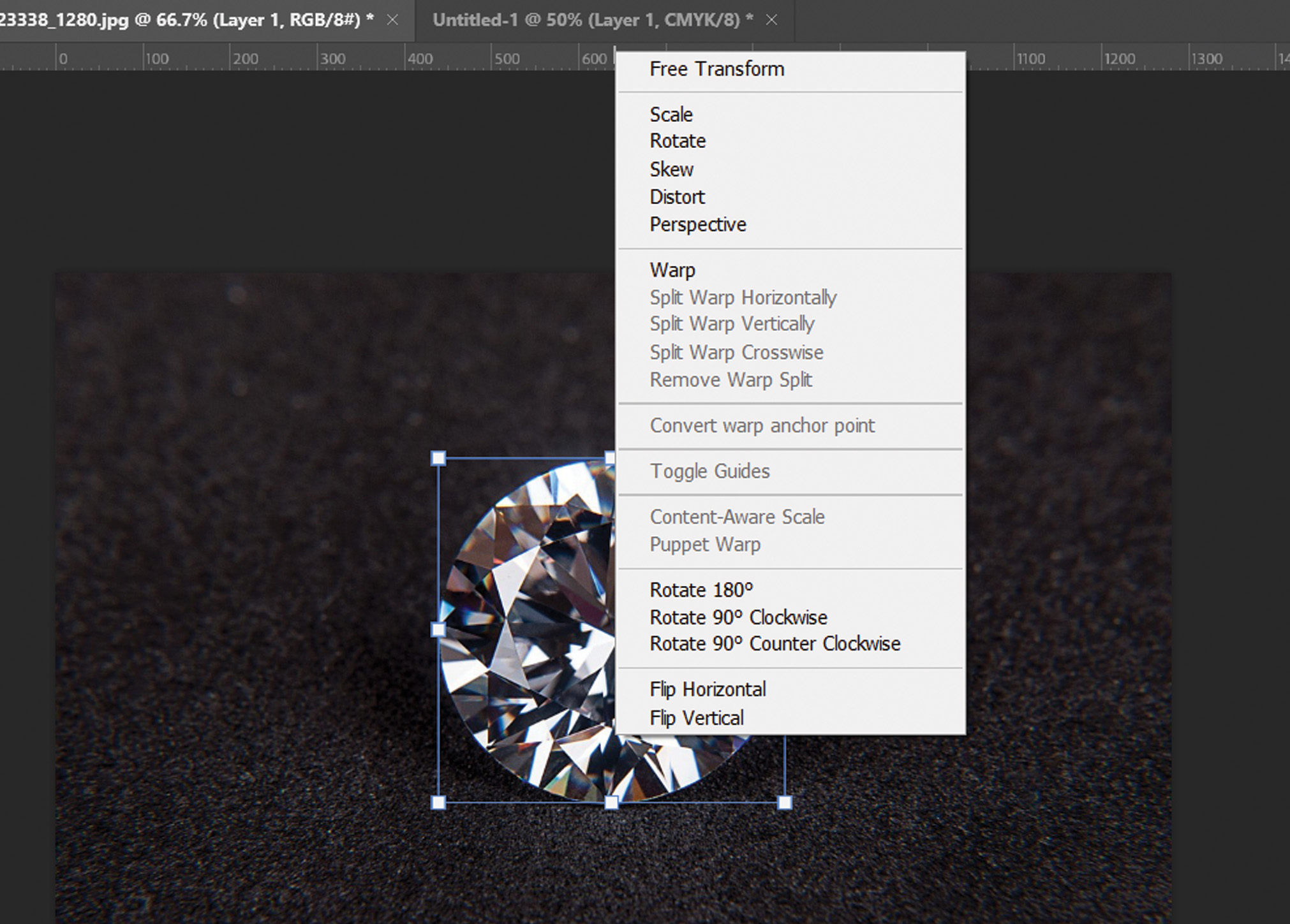Click the bottom-left transform handle
The height and width of the screenshot is (924, 1290).
click(438, 802)
